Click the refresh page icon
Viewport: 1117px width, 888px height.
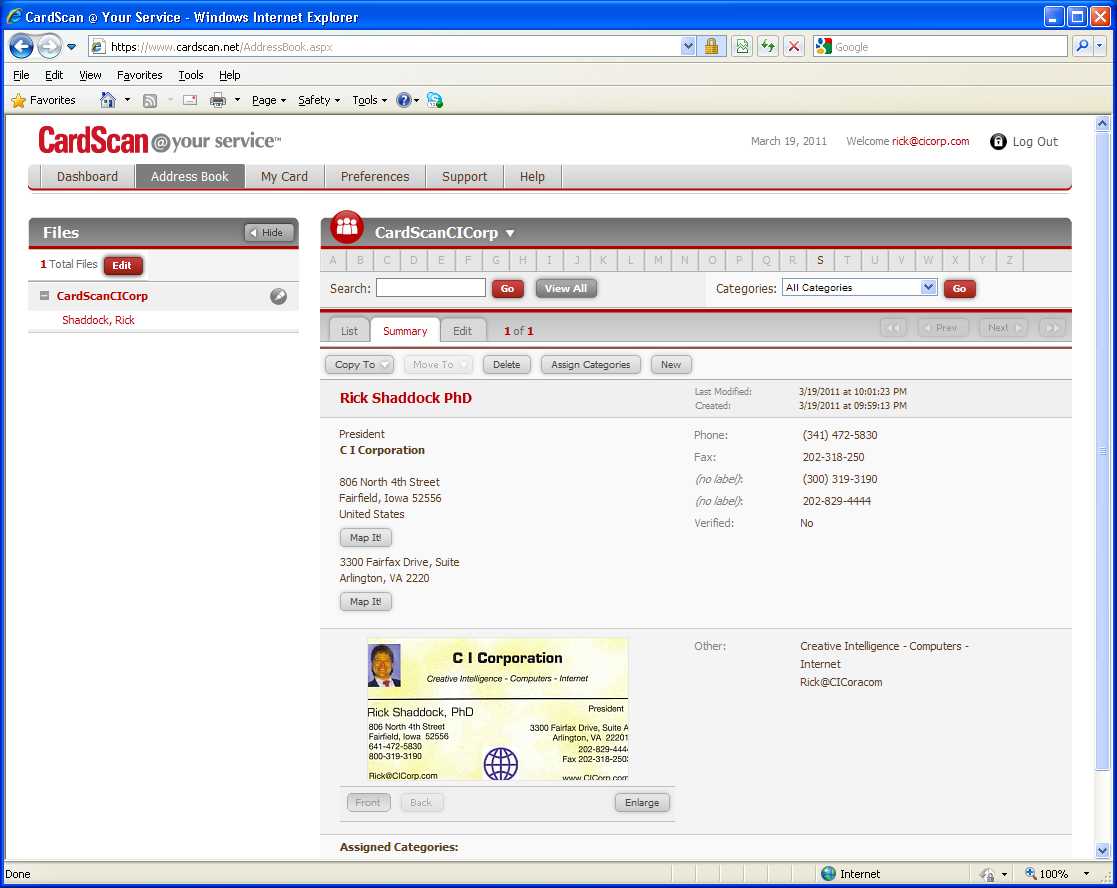click(768, 47)
